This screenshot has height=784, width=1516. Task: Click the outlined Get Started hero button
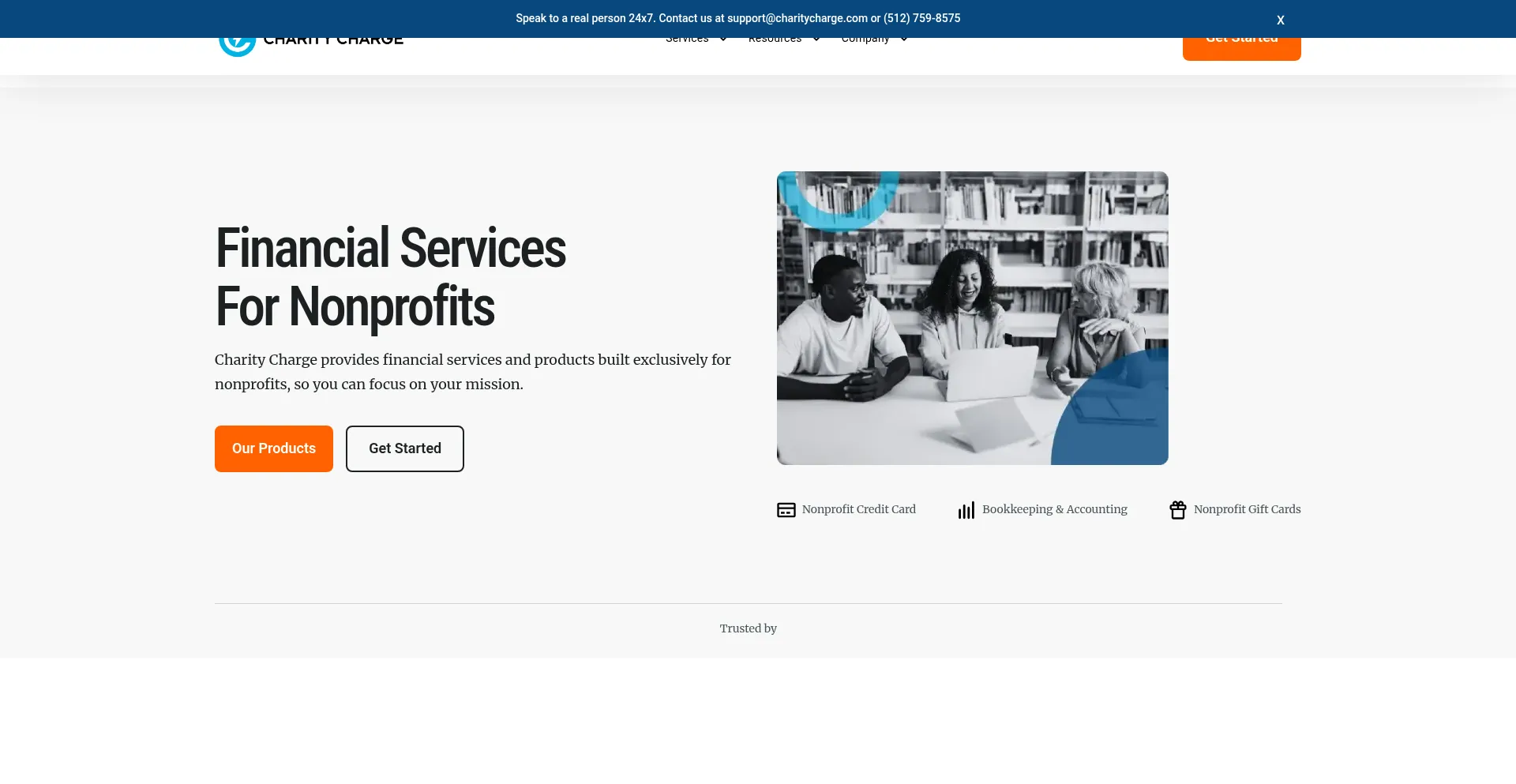(x=404, y=448)
